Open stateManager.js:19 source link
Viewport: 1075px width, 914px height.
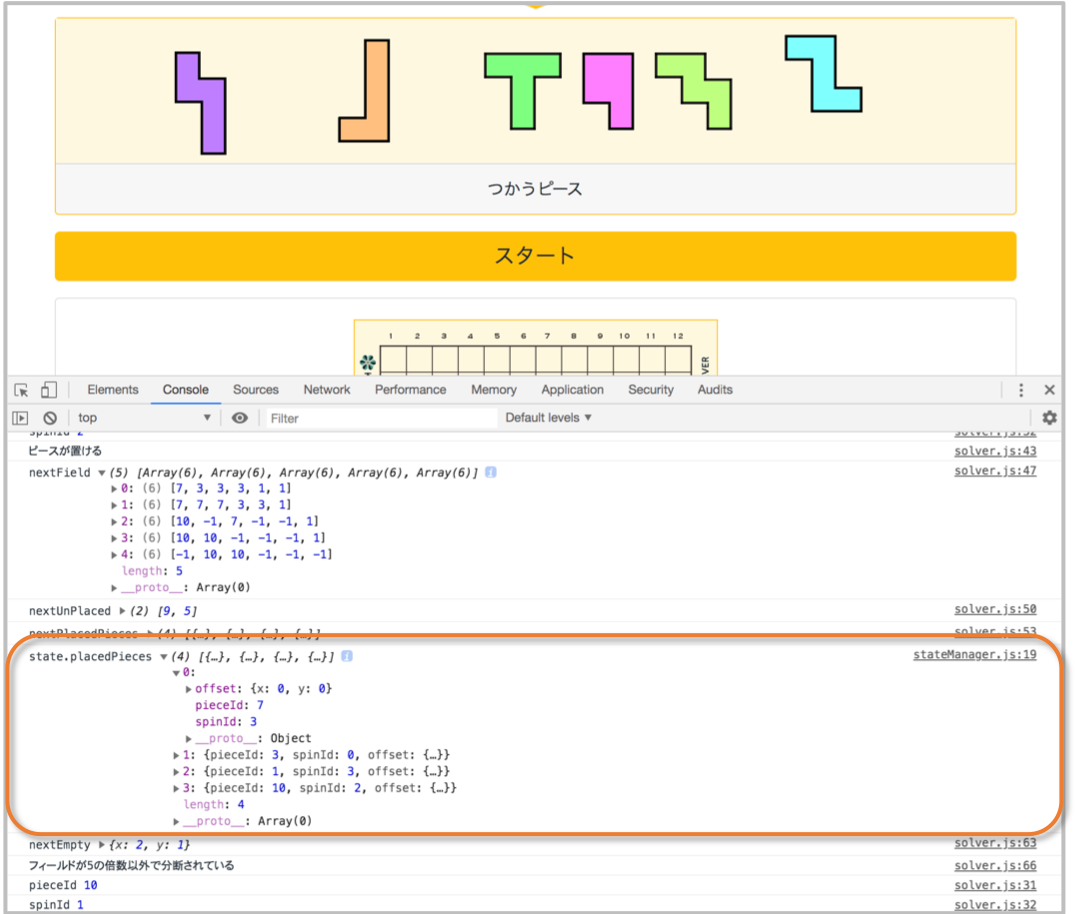click(x=974, y=654)
